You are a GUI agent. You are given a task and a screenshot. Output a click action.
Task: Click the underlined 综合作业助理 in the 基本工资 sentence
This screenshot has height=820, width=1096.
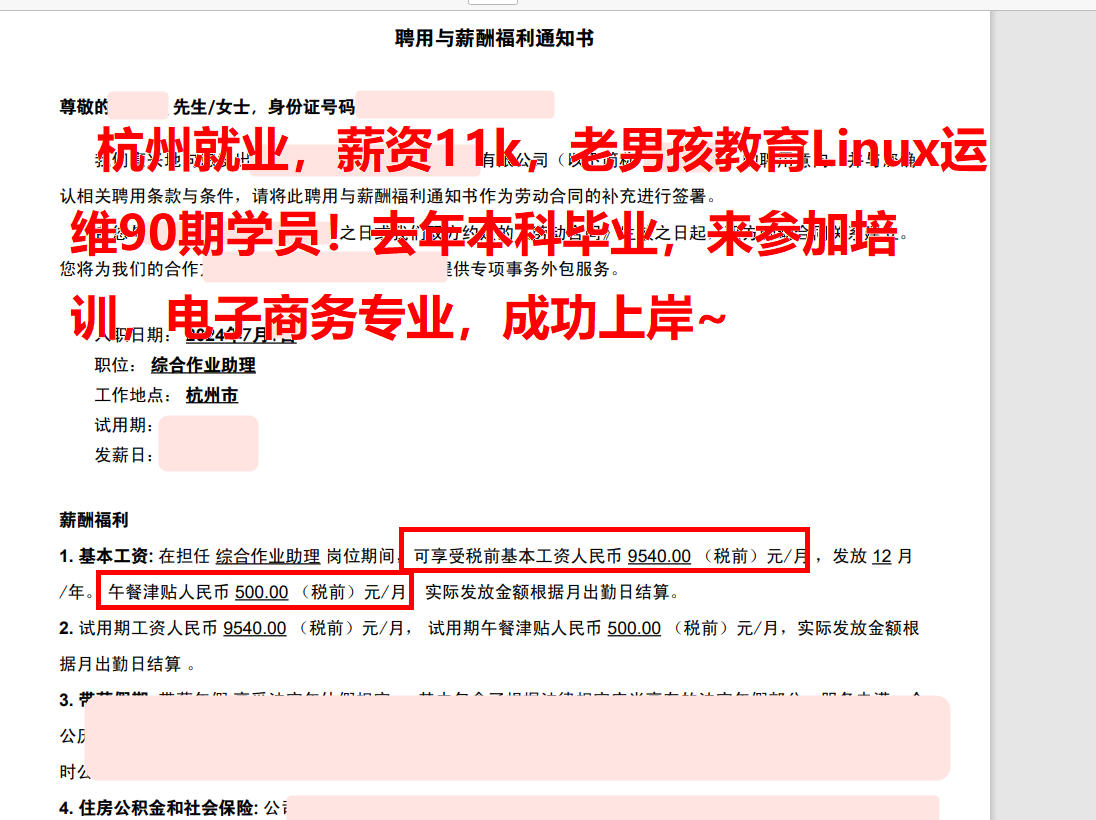[268, 556]
